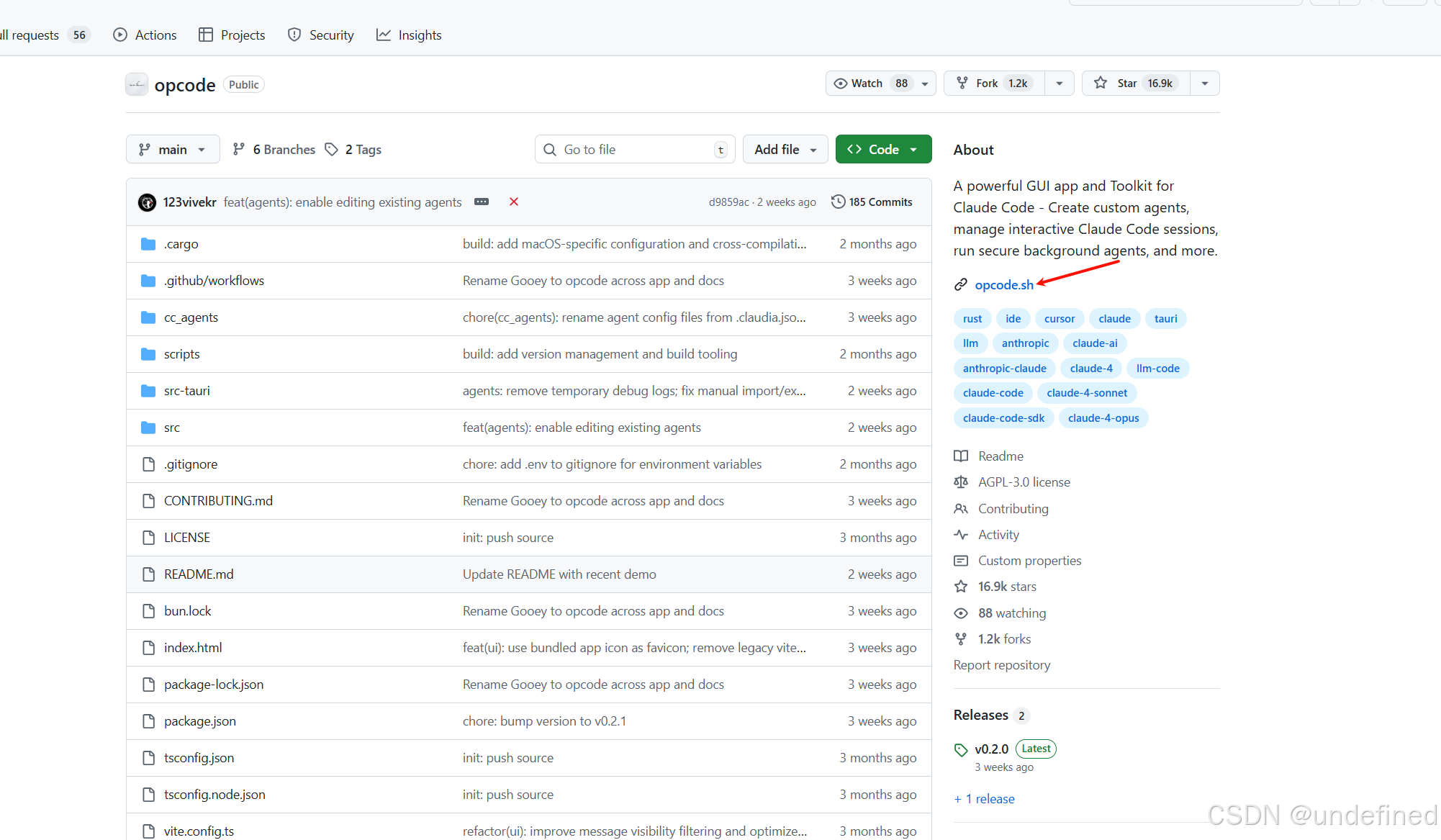
Task: Click the package.json file icon
Action: point(148,721)
